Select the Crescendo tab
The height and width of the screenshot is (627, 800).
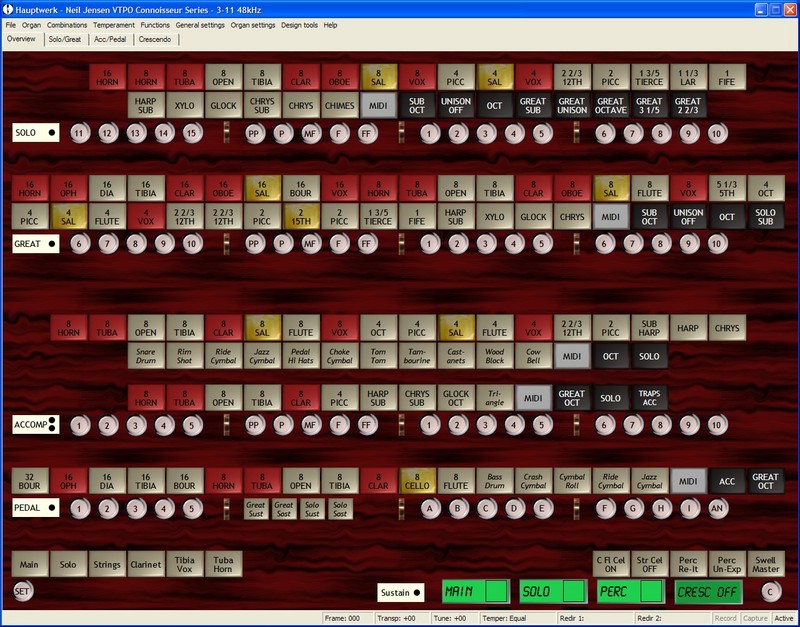click(x=154, y=39)
